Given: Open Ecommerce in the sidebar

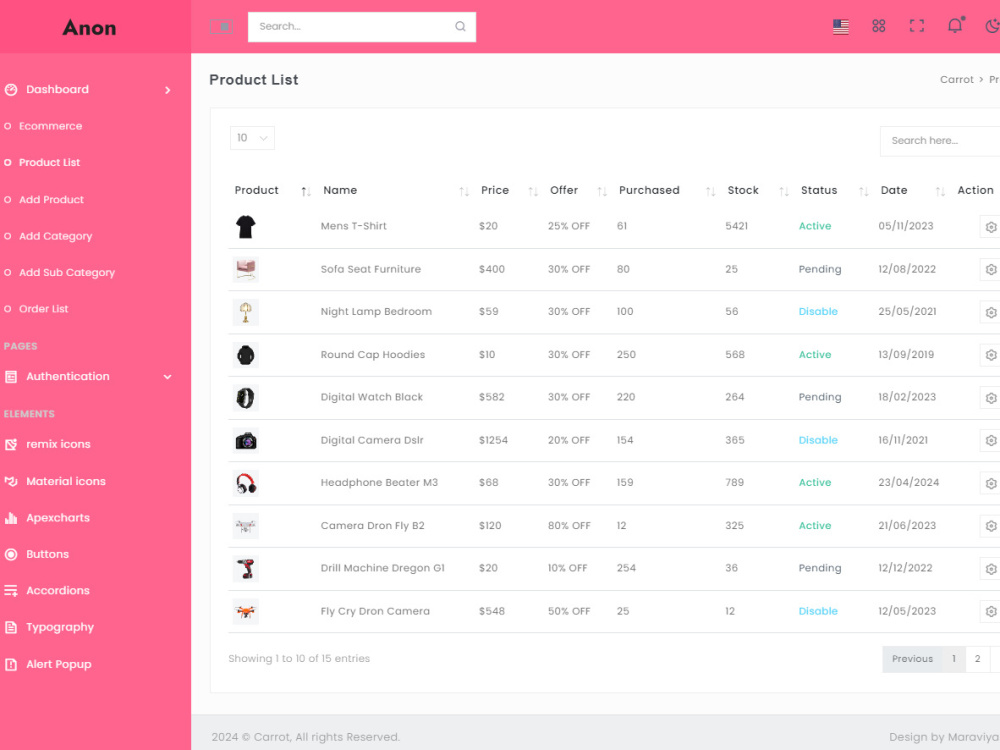Looking at the screenshot, I should click(50, 126).
